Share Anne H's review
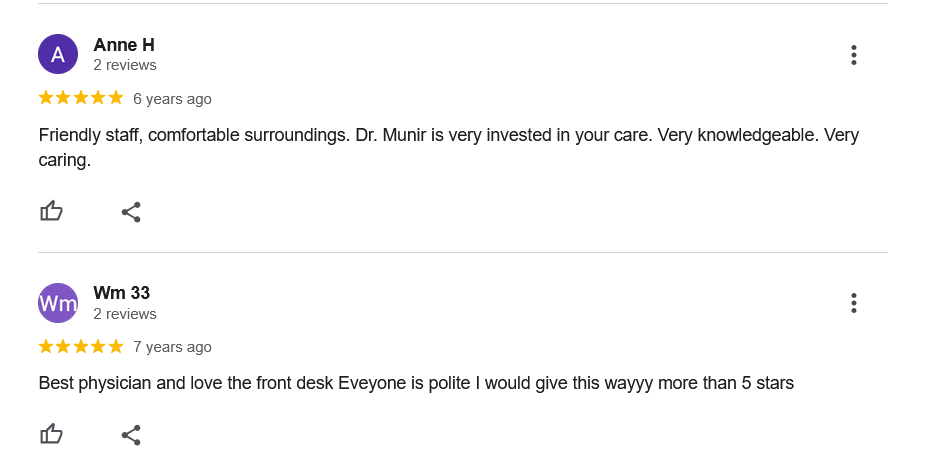The width and height of the screenshot is (943, 475). click(x=131, y=212)
